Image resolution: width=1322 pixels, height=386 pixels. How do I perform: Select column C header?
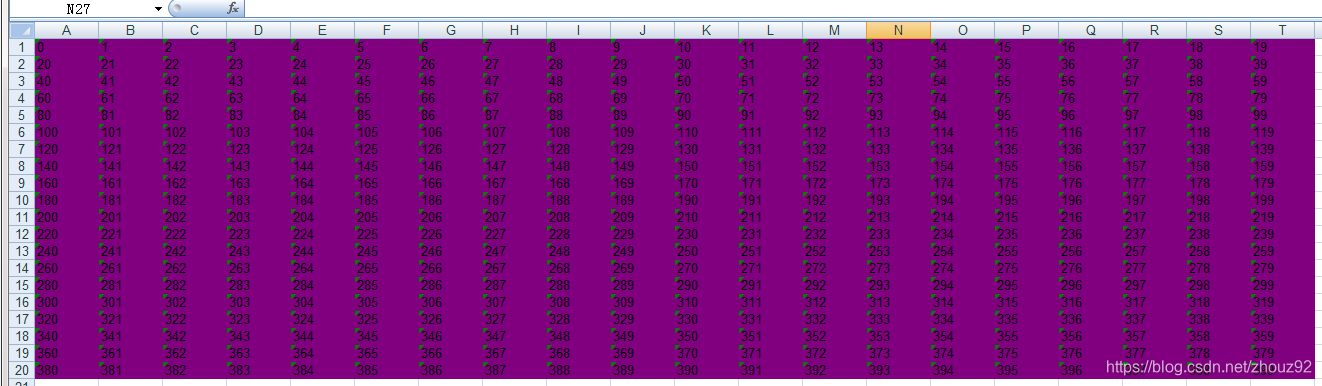194,31
